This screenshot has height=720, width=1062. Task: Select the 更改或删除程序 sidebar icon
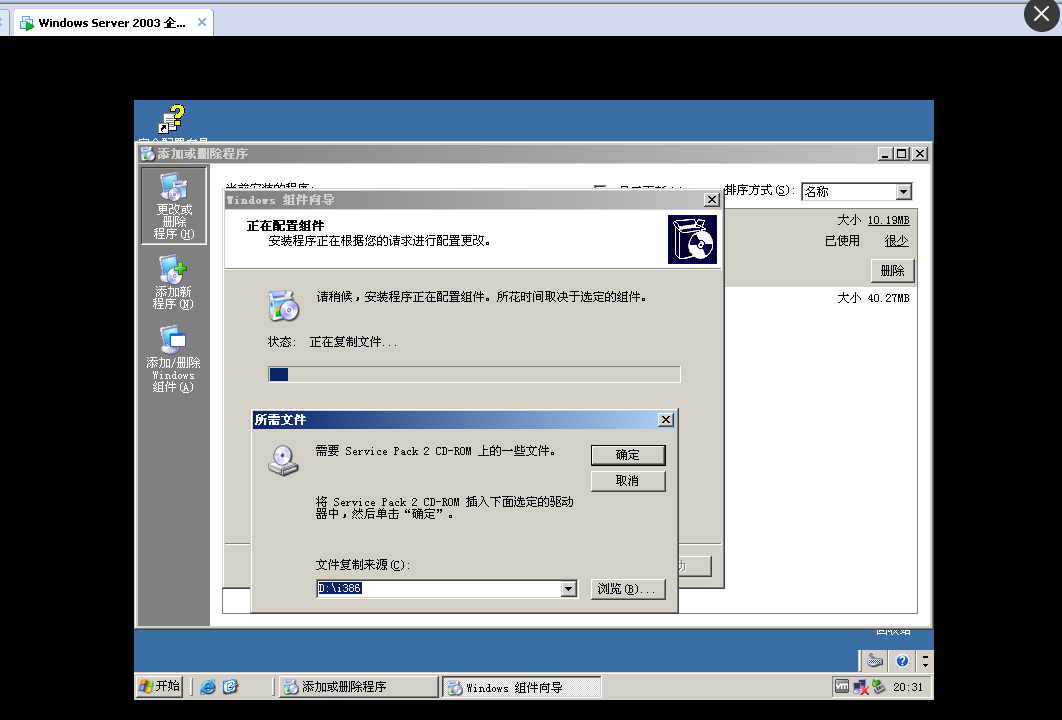coord(173,206)
